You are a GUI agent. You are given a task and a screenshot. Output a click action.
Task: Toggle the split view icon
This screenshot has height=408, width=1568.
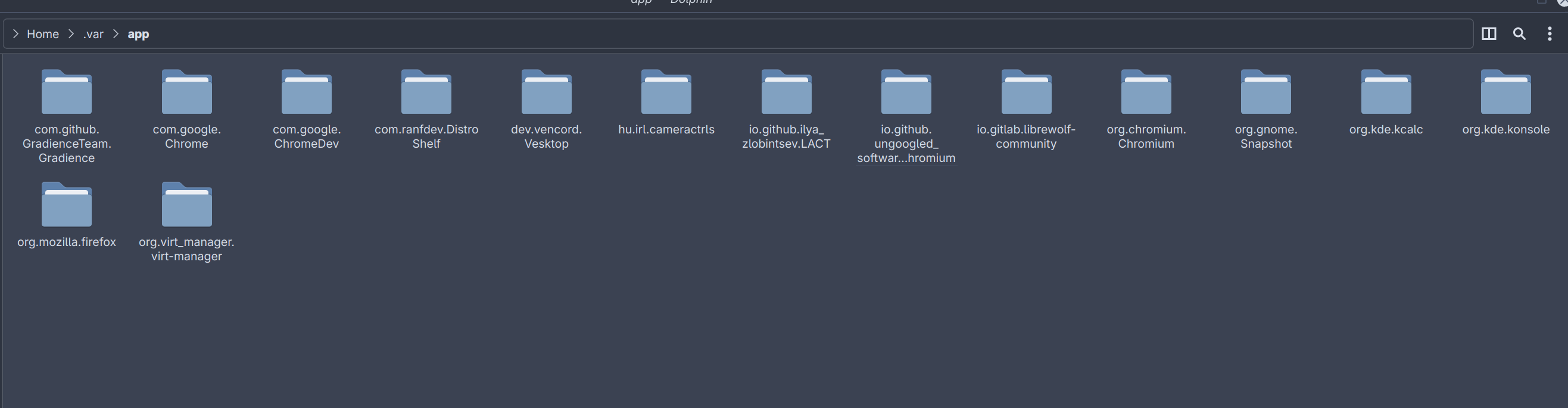point(1489,34)
